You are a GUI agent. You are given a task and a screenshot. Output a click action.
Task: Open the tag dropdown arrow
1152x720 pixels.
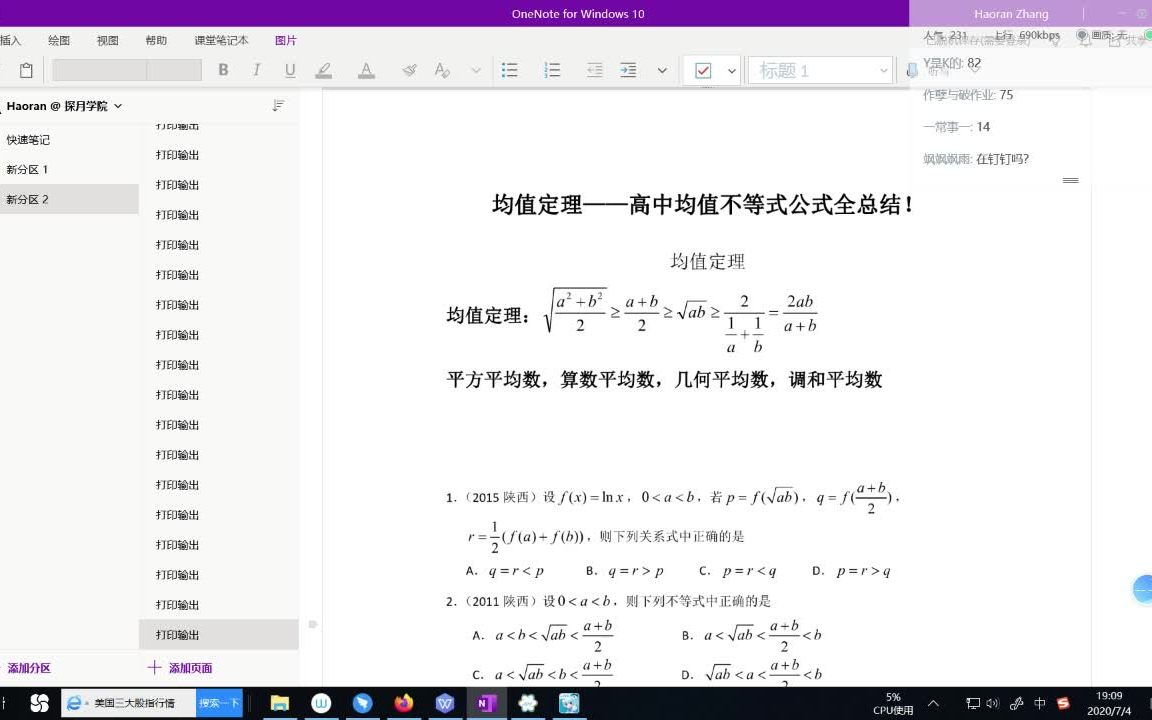[731, 70]
